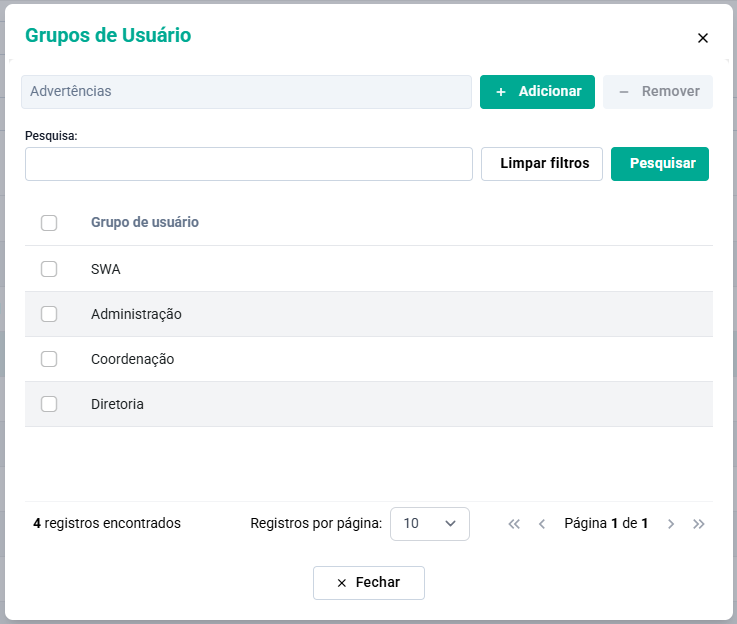
Task: Check the Administração group checkbox
Action: pyautogui.click(x=49, y=314)
